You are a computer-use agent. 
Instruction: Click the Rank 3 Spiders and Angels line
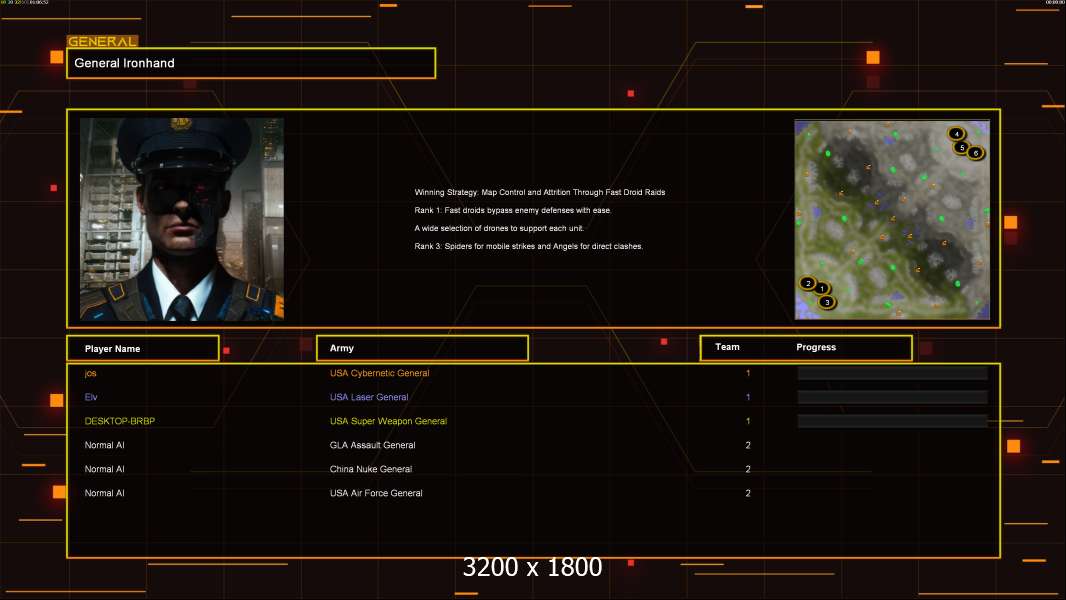pos(528,246)
